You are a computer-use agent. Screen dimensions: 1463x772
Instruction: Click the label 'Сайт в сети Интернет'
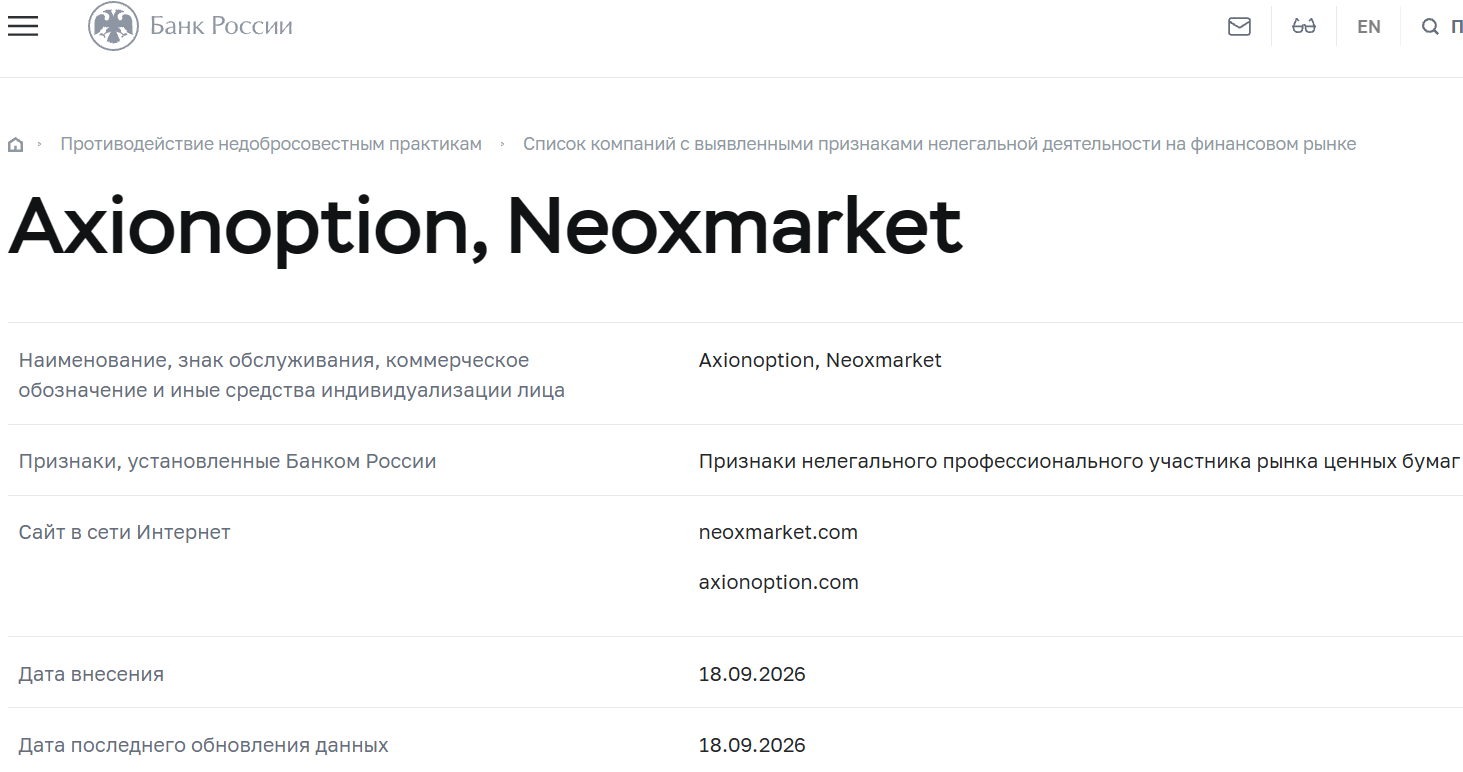tap(124, 533)
